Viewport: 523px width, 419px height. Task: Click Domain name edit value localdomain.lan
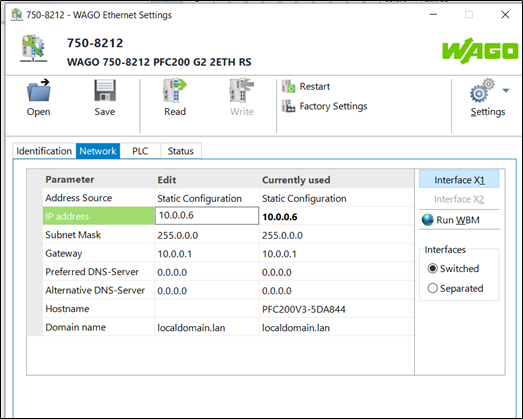pos(191,328)
